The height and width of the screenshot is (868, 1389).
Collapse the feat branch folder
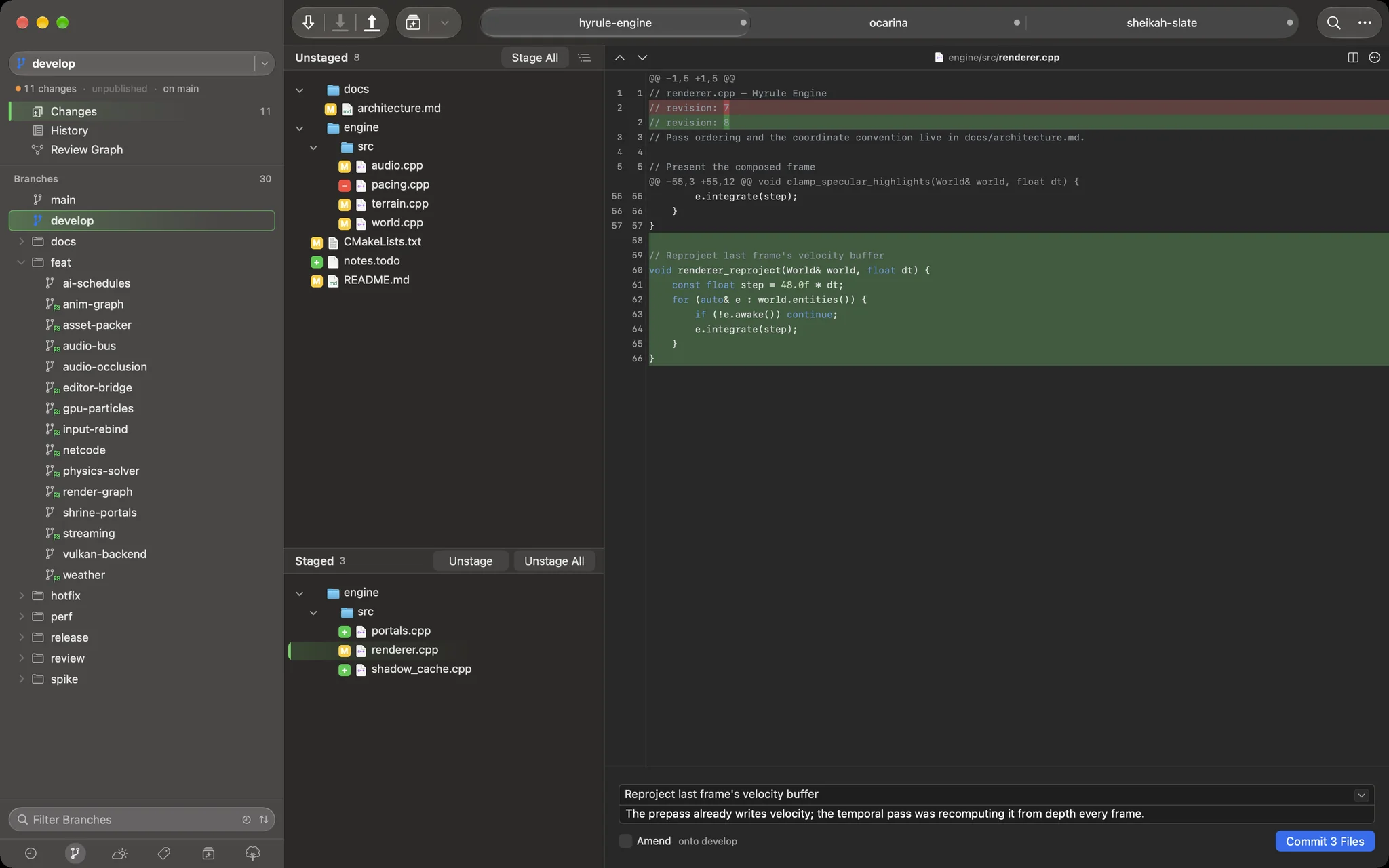[x=21, y=262]
